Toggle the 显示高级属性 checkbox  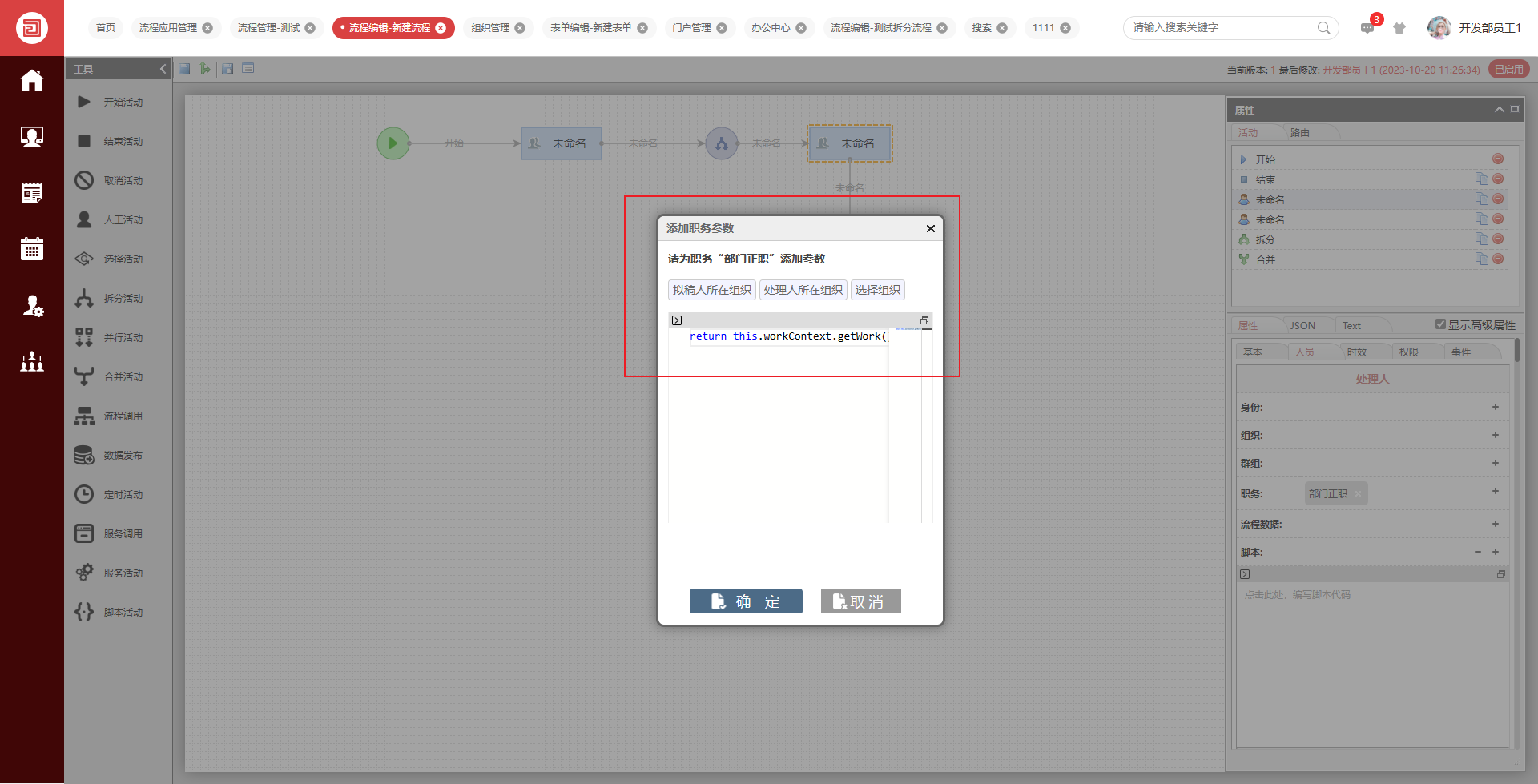coord(1440,324)
